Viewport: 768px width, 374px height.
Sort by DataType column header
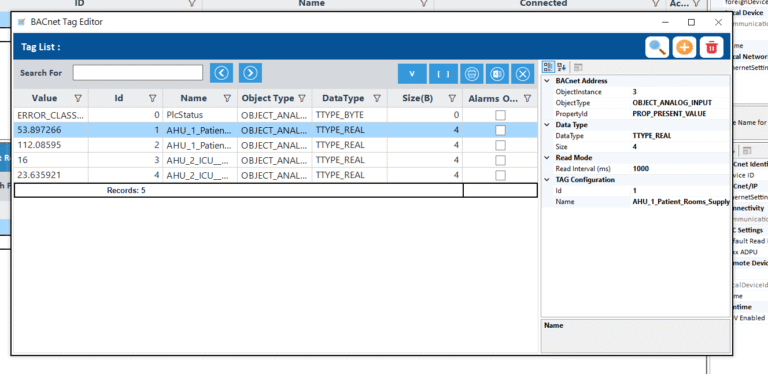tap(343, 98)
